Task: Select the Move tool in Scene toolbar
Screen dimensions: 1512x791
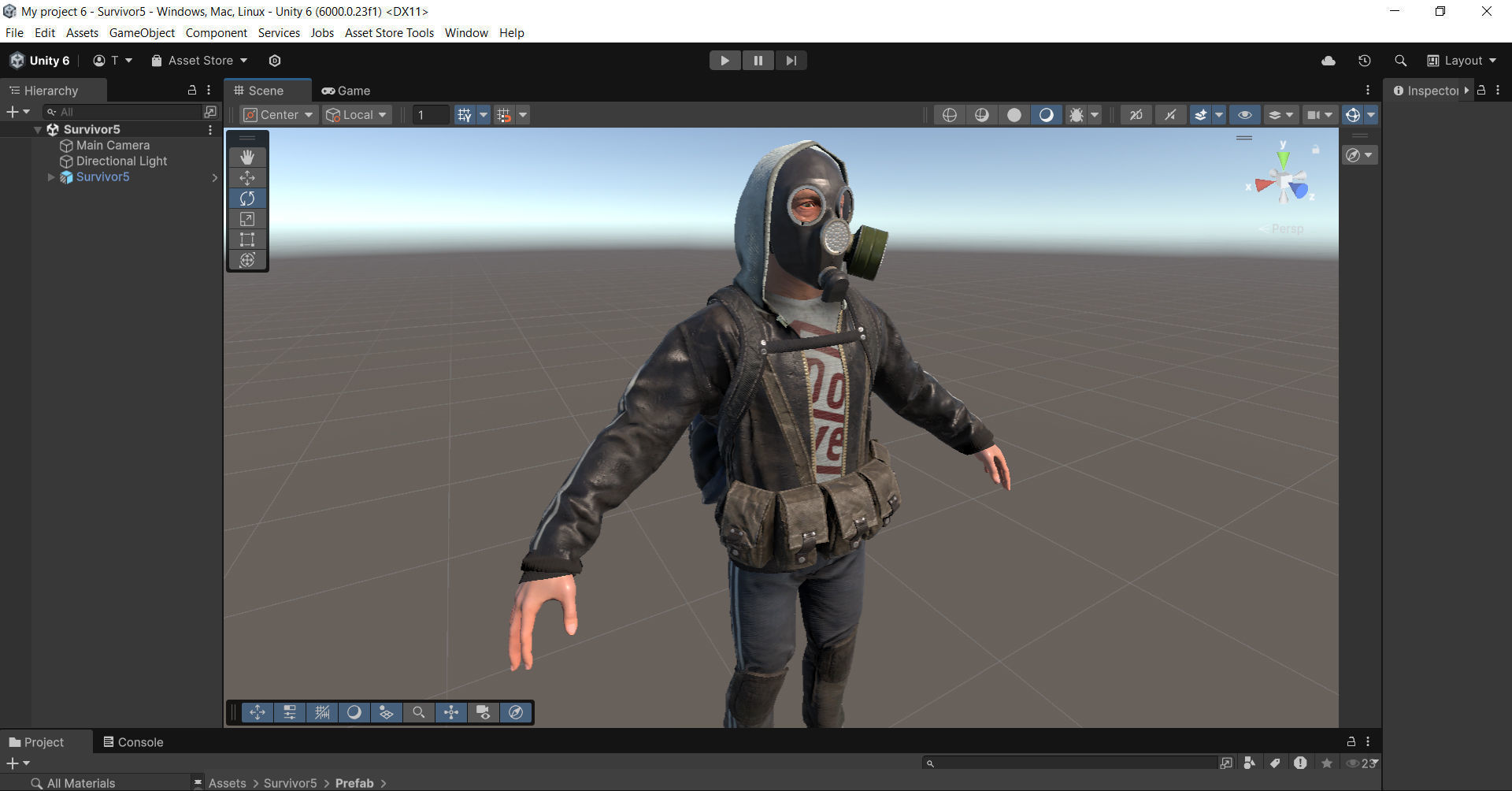Action: tap(247, 177)
